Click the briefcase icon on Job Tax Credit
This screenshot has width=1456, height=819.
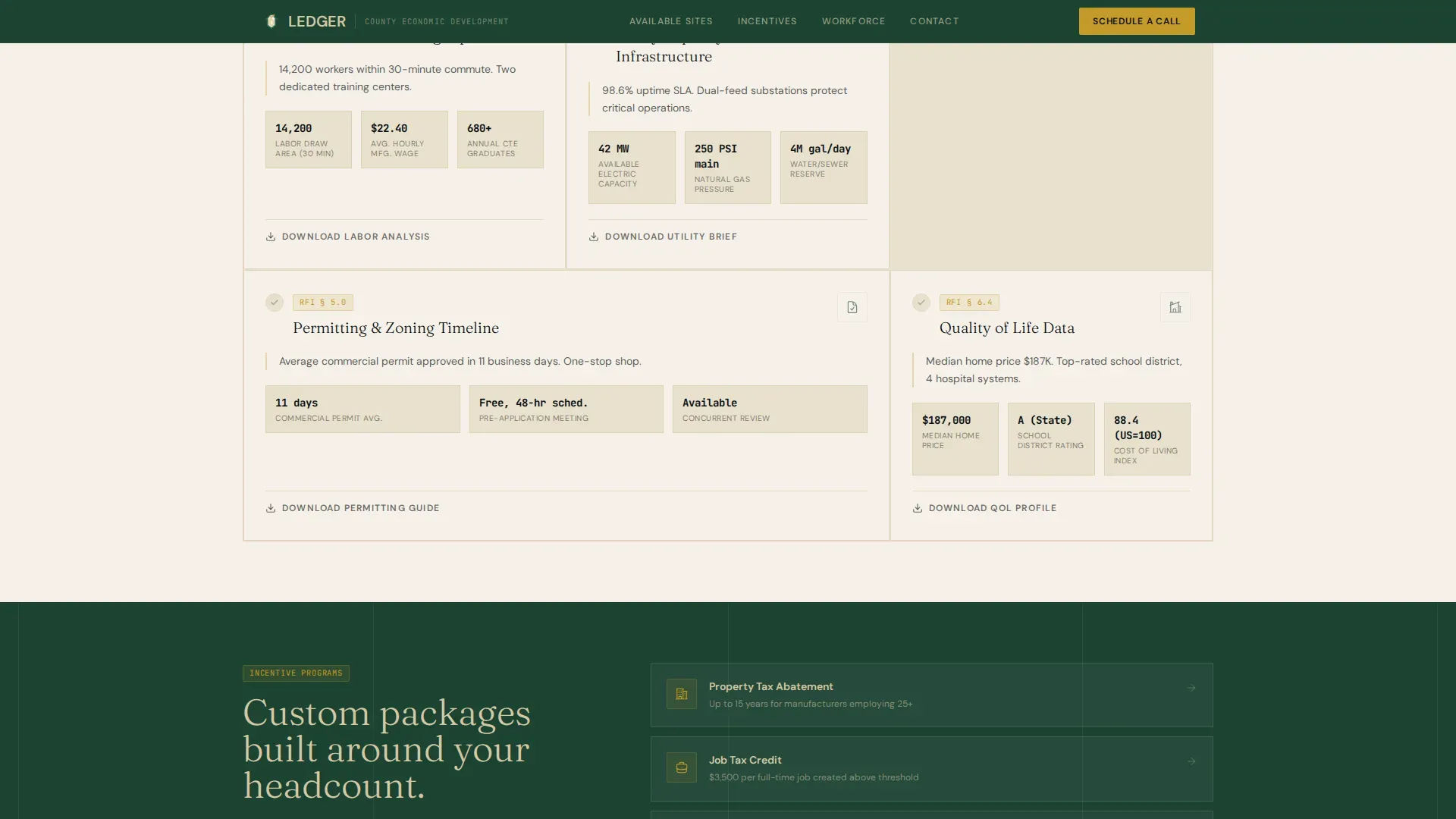(682, 767)
